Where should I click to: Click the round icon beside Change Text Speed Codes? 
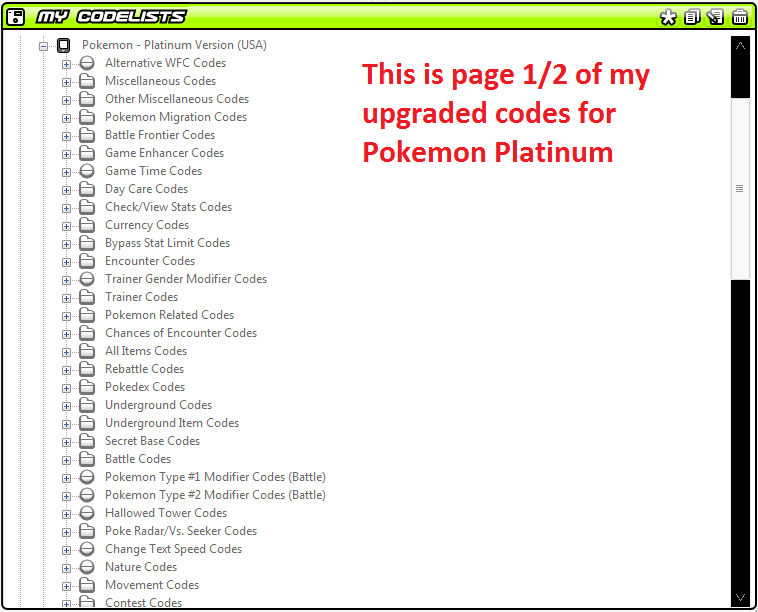click(87, 549)
